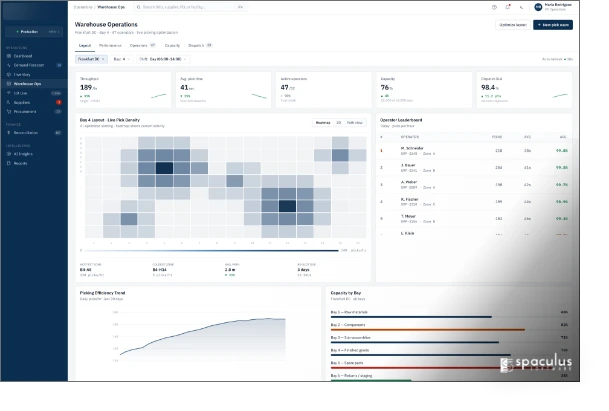Select J. Bauer in the leaderboard

(473, 168)
